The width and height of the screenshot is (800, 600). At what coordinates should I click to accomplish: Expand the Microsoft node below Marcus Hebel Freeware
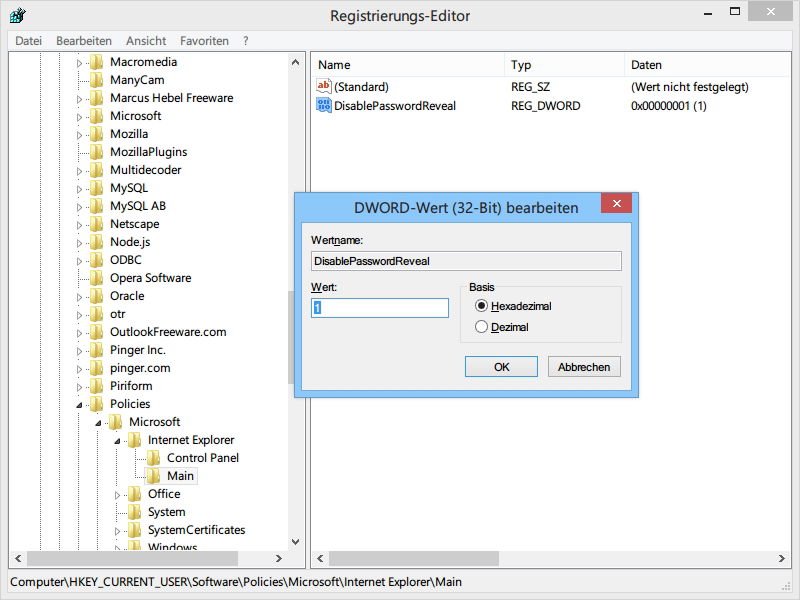click(x=79, y=117)
